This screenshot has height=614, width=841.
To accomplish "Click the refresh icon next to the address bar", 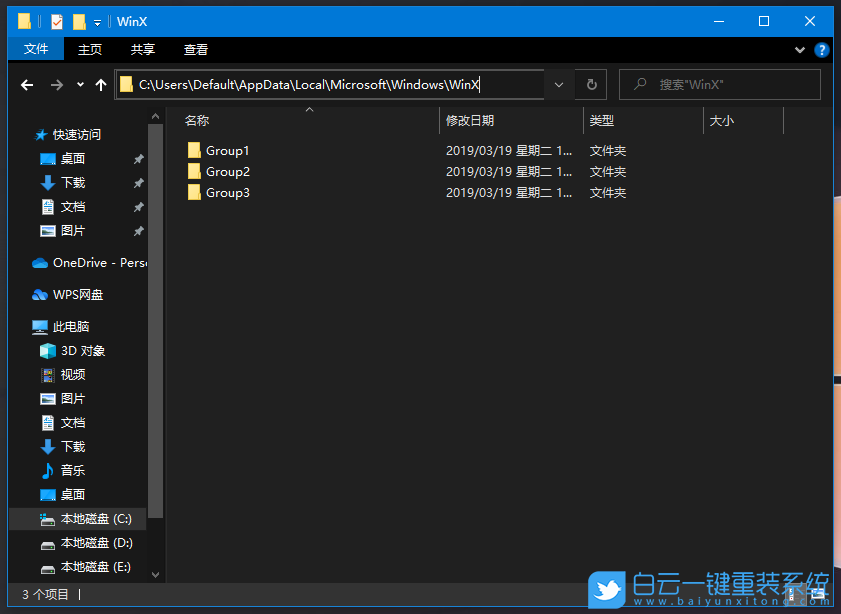I will (590, 84).
